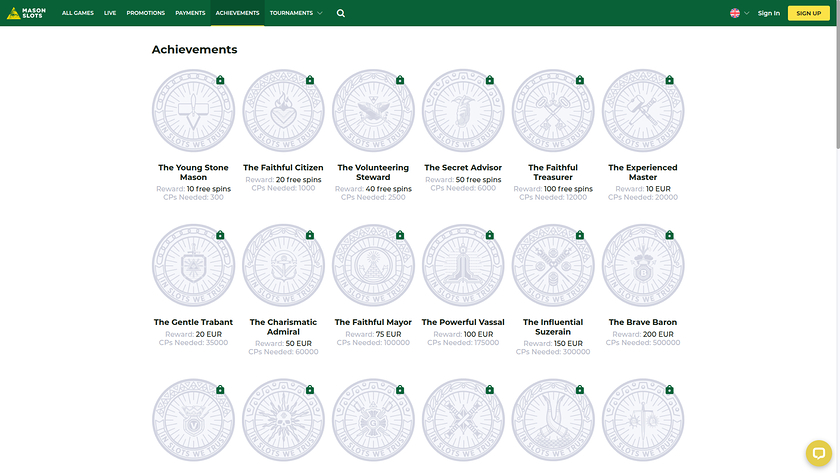Select The Experienced Master hammer badge

pos(643,111)
